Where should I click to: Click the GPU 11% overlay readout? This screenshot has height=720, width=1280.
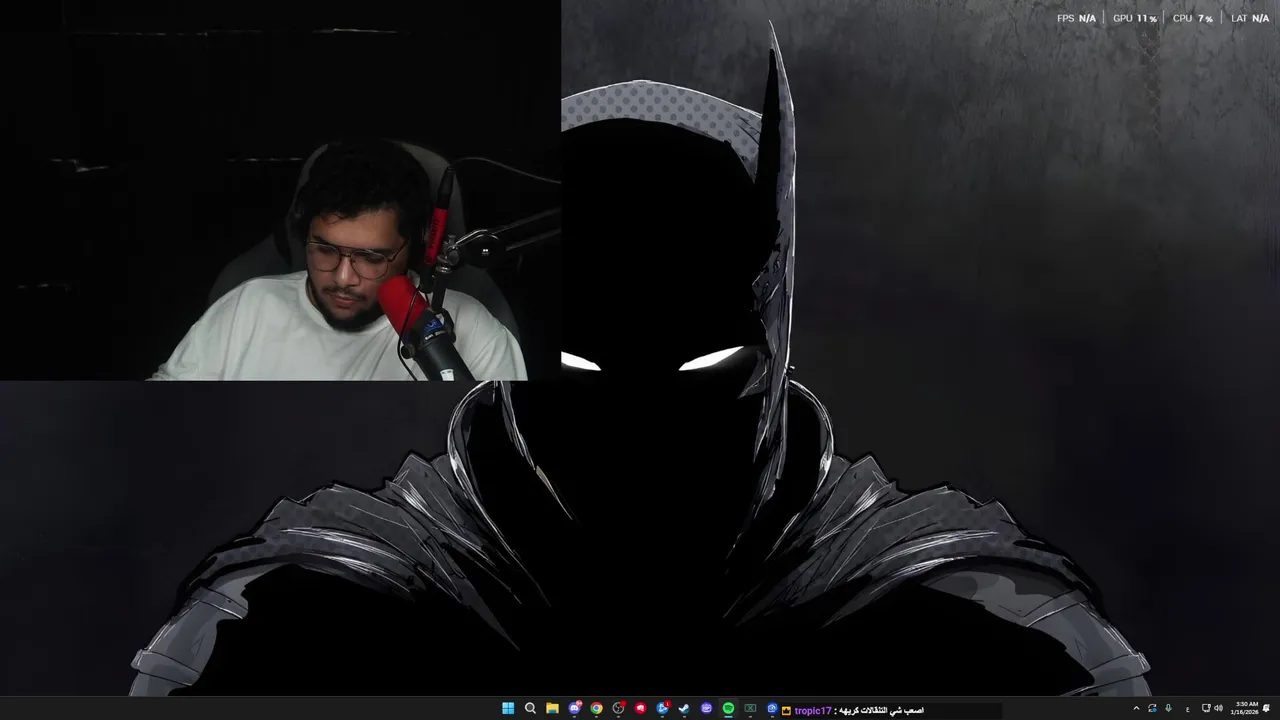pyautogui.click(x=1135, y=18)
